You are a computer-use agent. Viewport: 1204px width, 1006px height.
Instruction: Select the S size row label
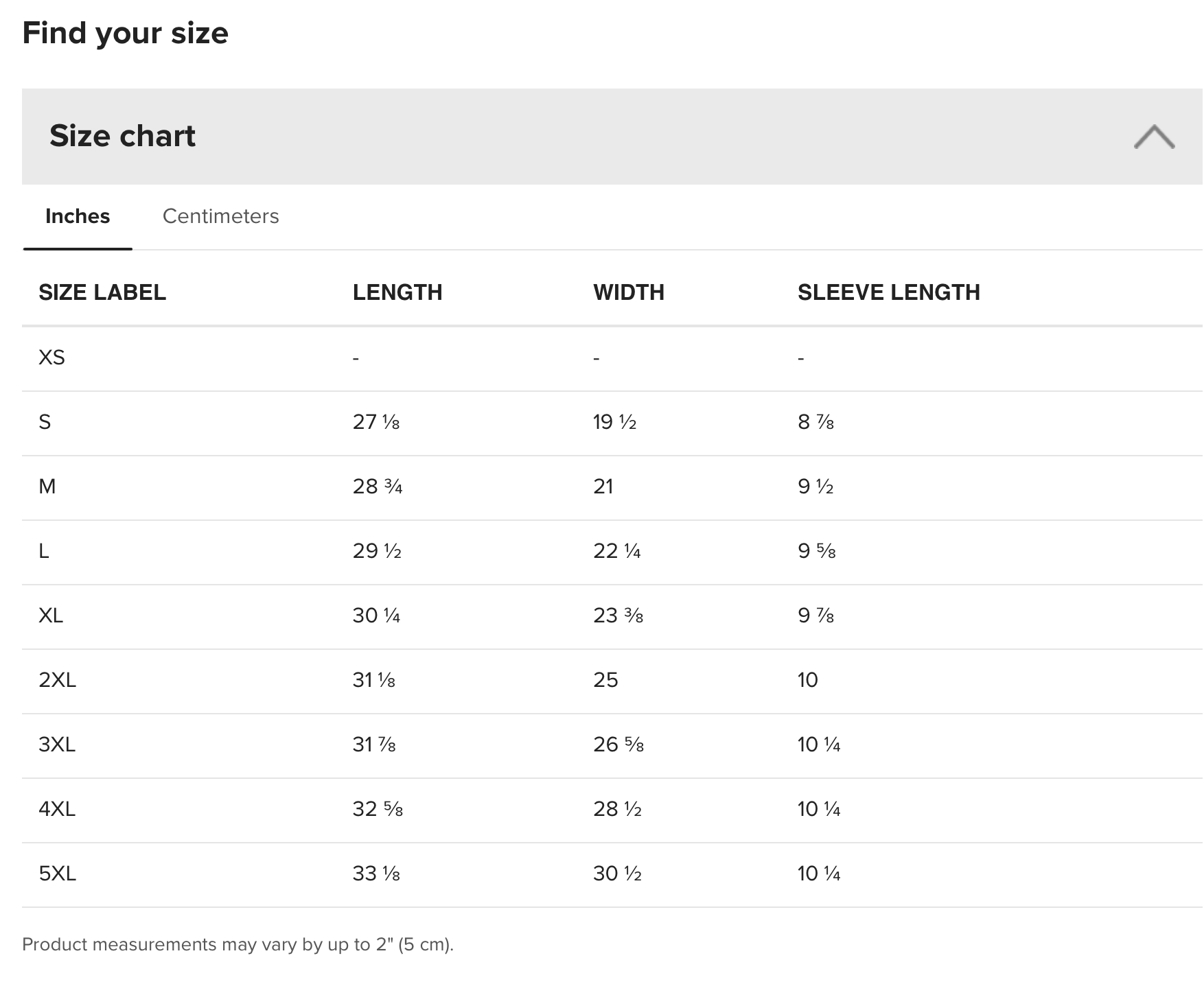pyautogui.click(x=45, y=422)
